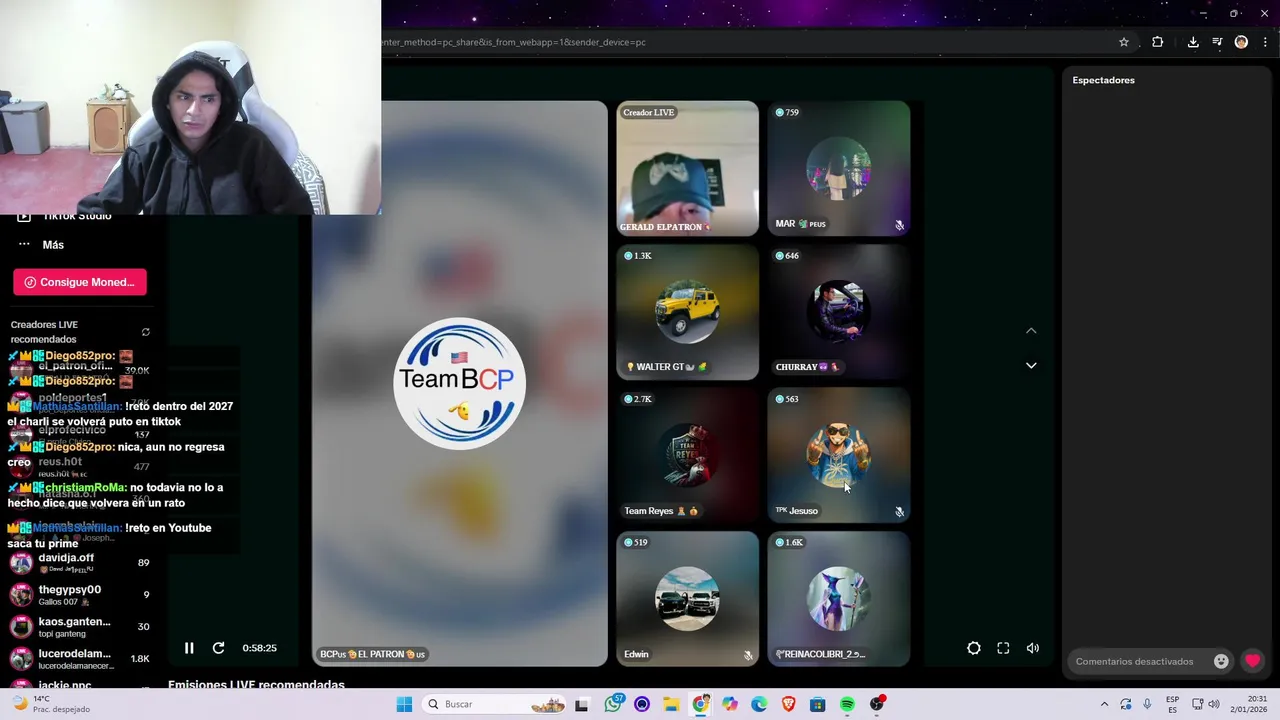Mute the live stream volume

1033,648
